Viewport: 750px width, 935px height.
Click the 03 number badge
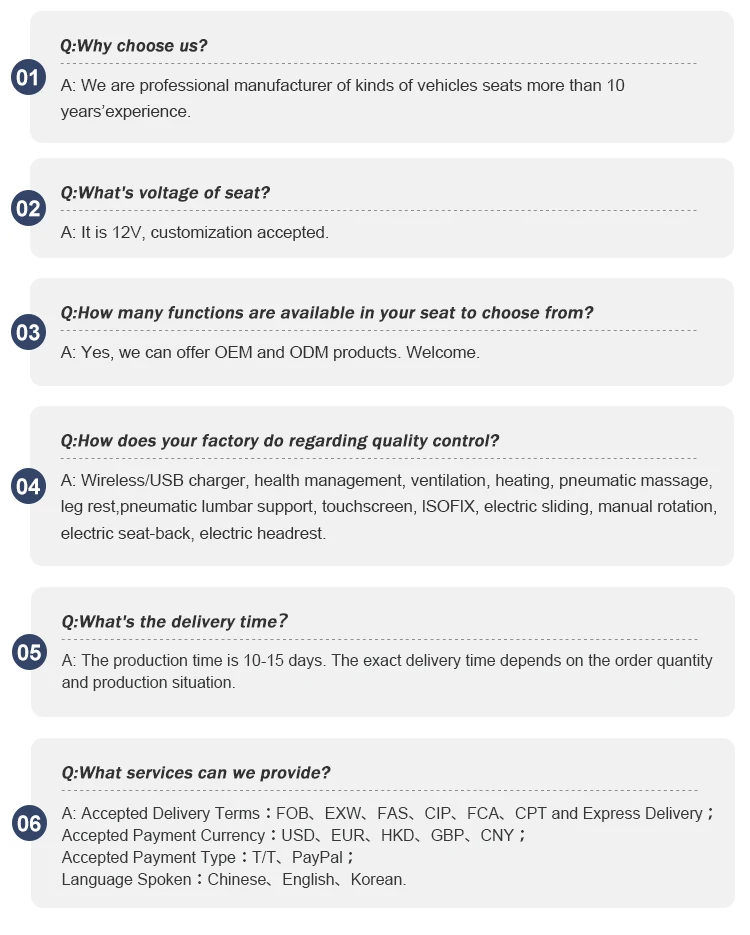[x=28, y=332]
